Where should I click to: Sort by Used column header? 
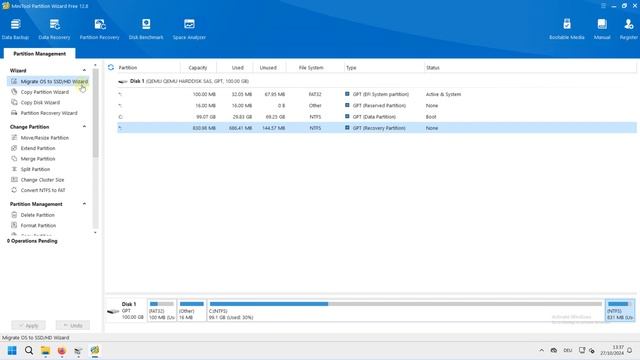[238, 68]
